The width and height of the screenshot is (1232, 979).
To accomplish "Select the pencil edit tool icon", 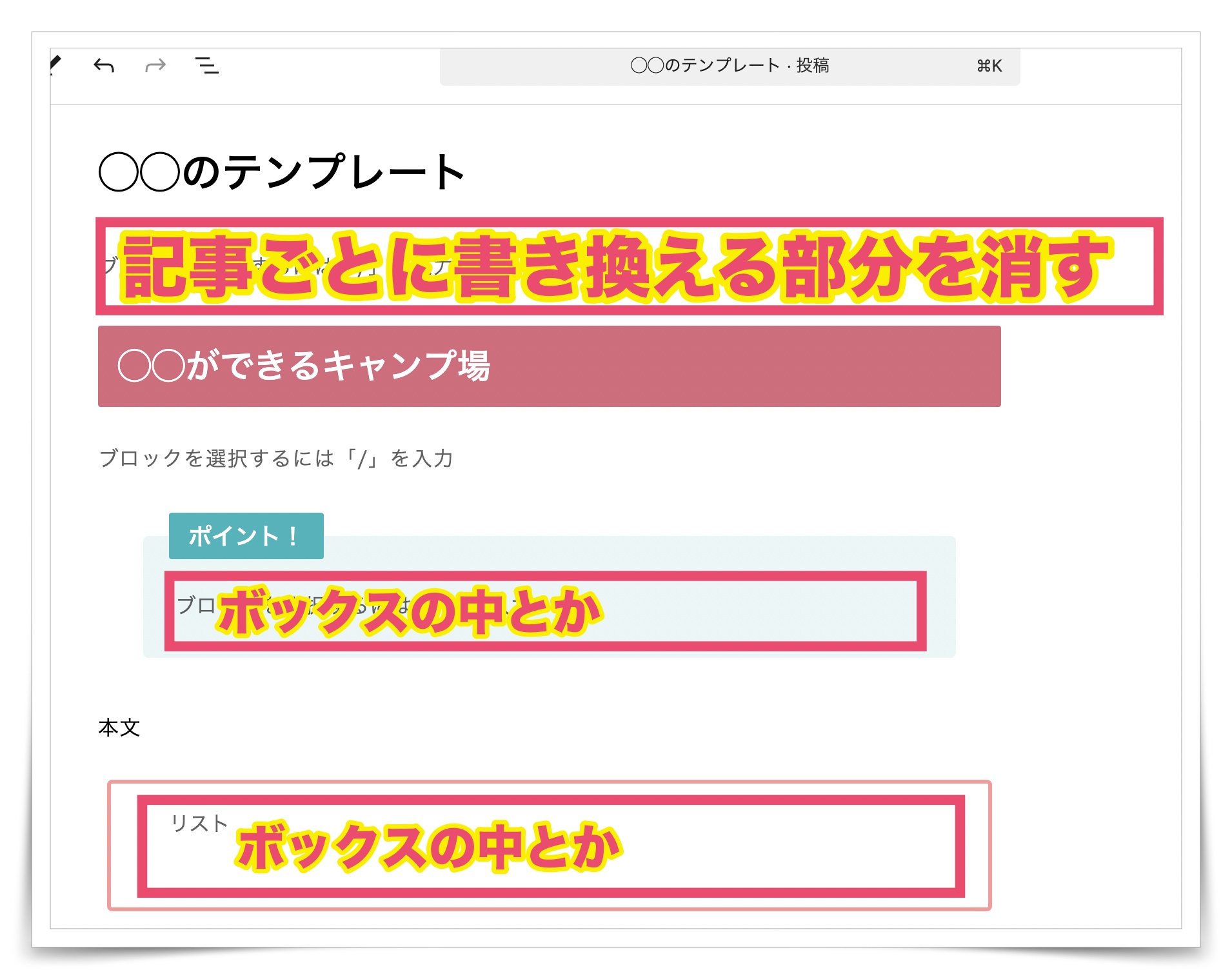I will point(55,65).
